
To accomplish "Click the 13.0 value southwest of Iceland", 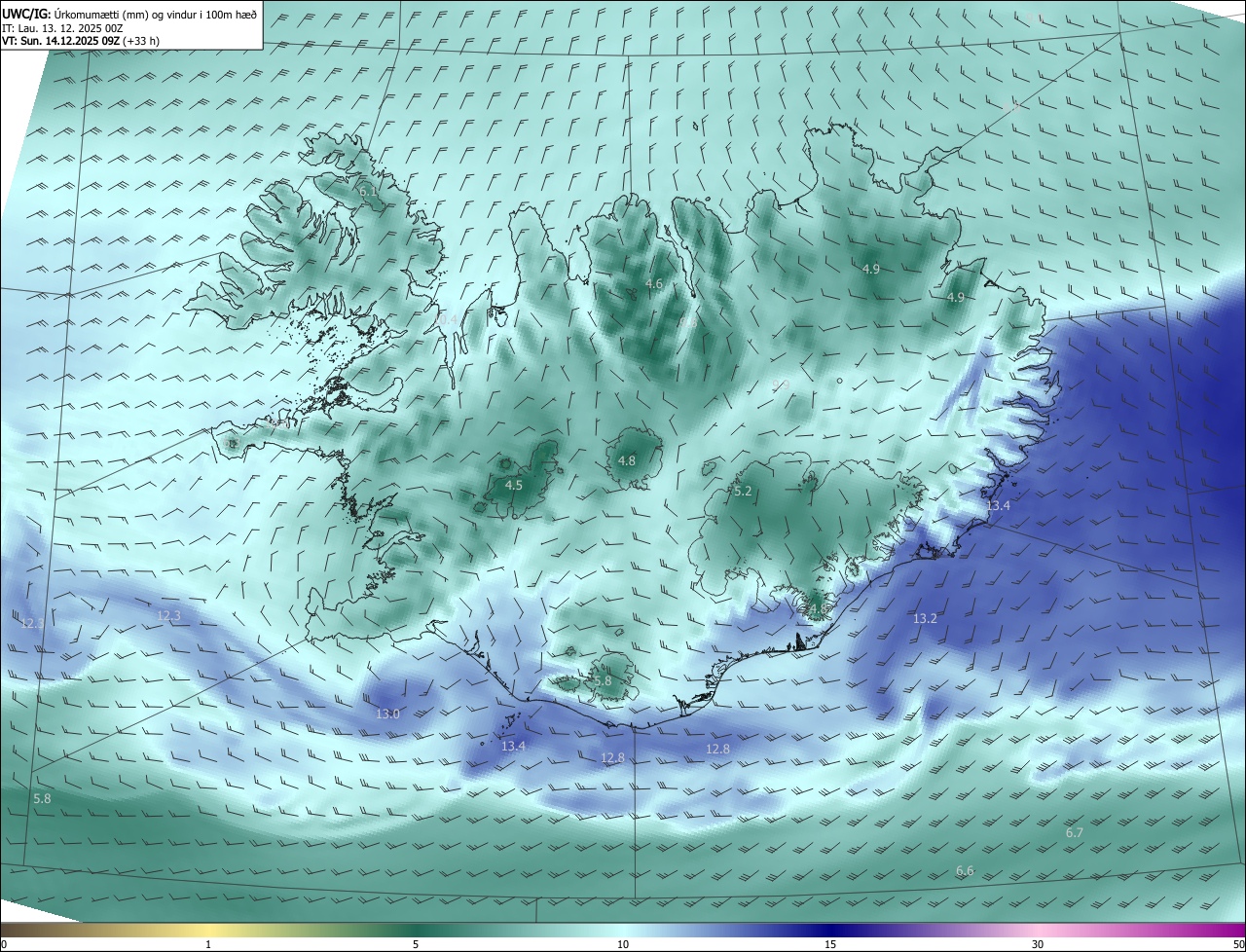I will point(387,714).
